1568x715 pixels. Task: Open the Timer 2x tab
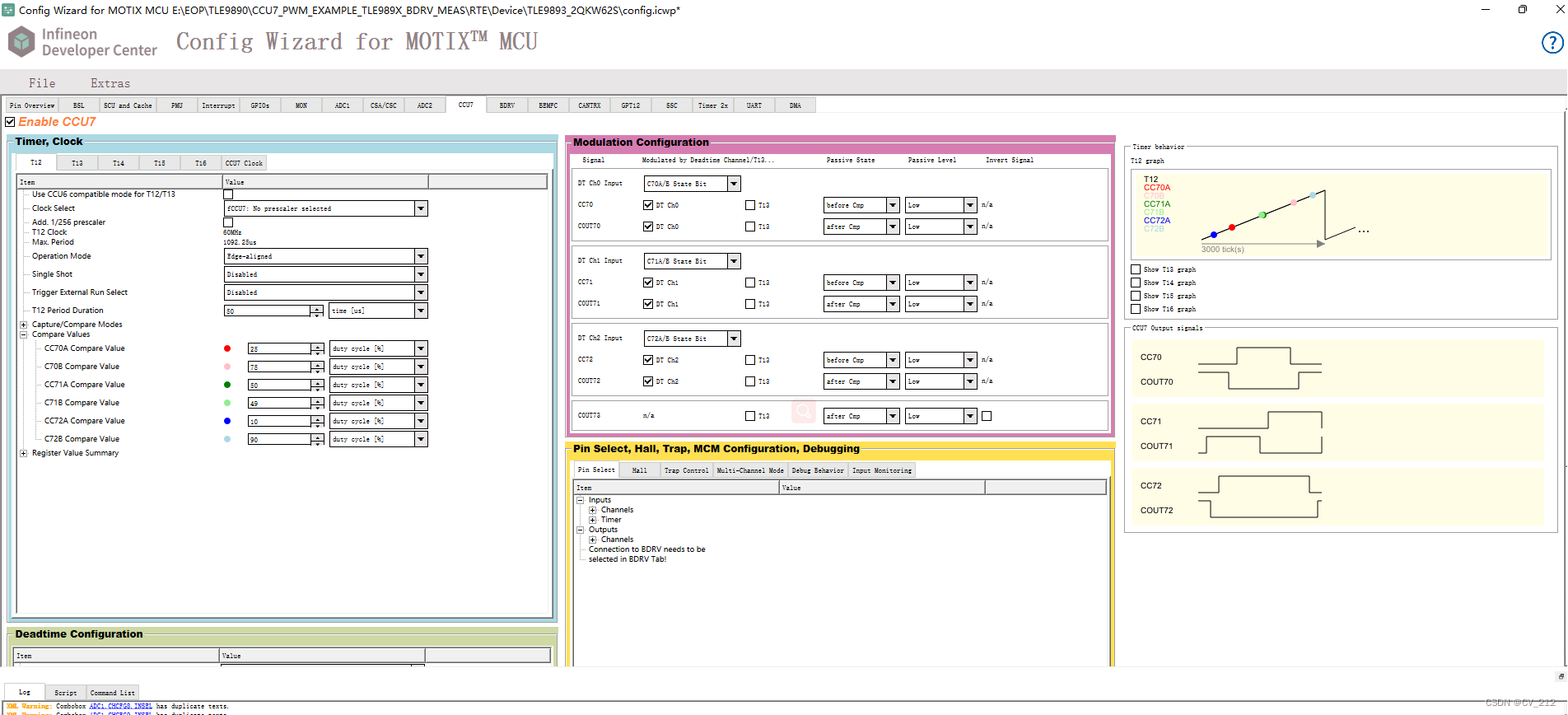click(x=713, y=105)
